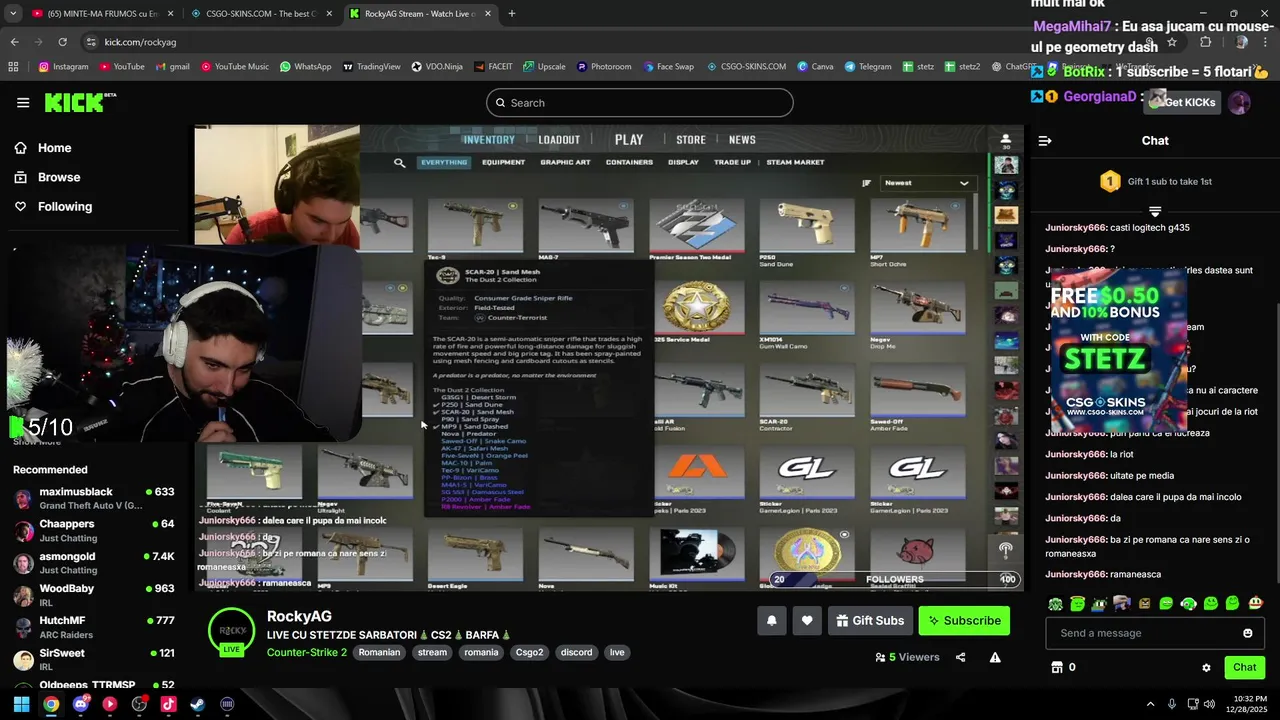Open Discord from the taskbar
The width and height of the screenshot is (1280, 720).
click(80, 704)
